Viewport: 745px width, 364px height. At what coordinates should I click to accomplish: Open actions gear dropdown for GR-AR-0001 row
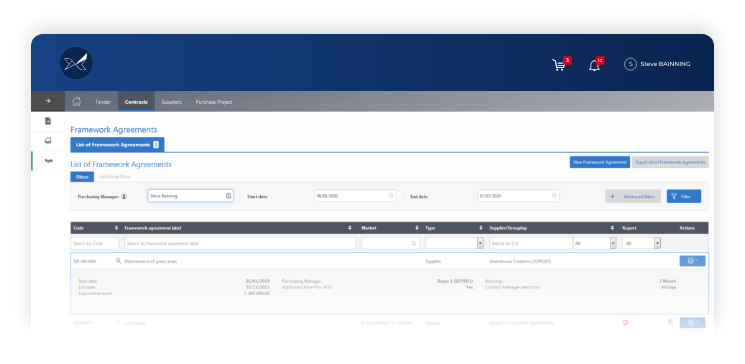click(x=692, y=261)
